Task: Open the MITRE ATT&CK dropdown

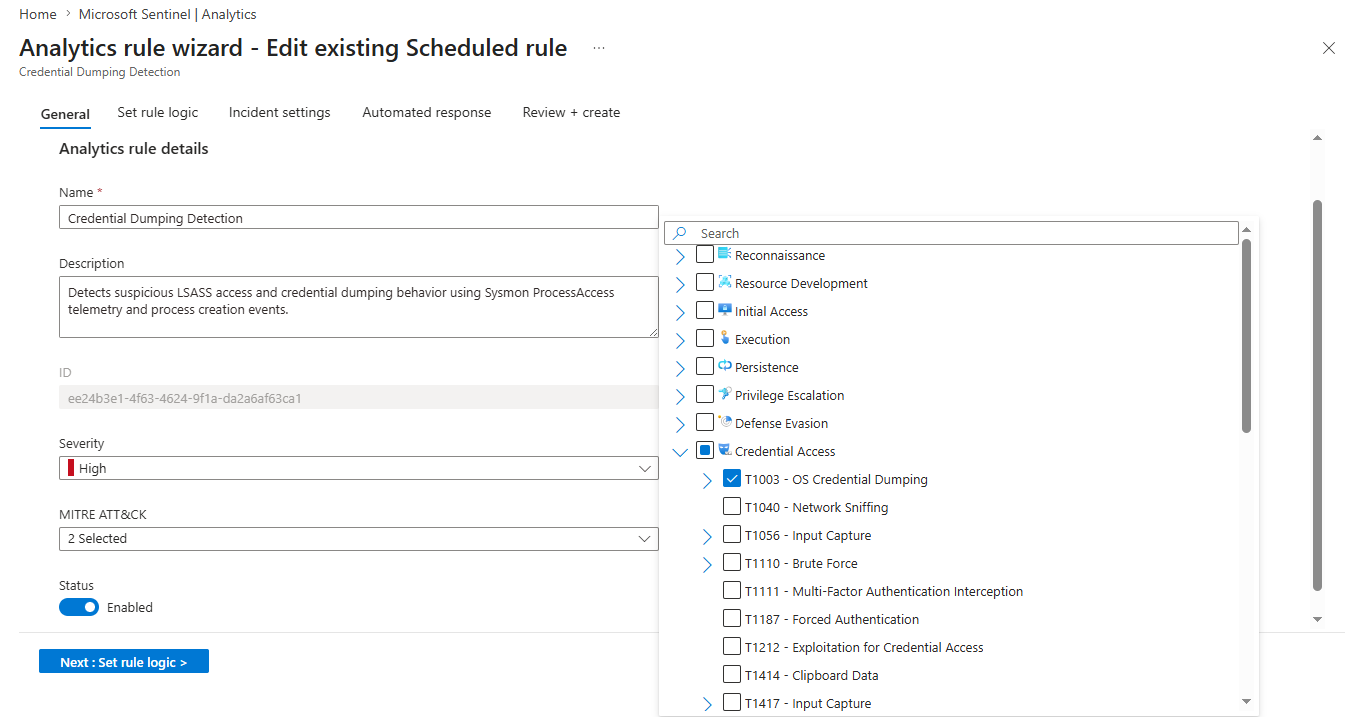Action: (x=358, y=538)
